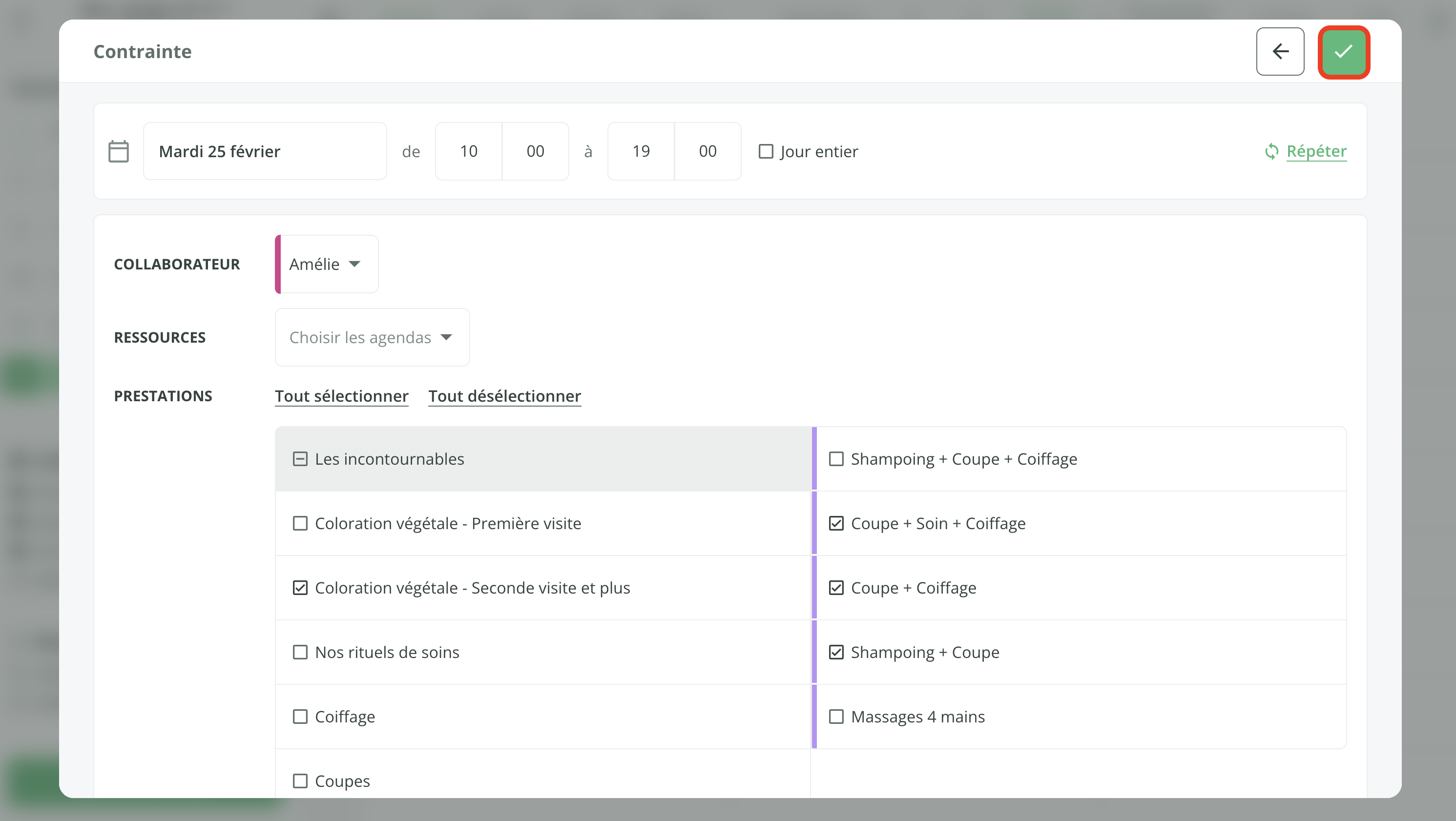Uncheck Coloration végétale - Seconde visite et plus

300,588
